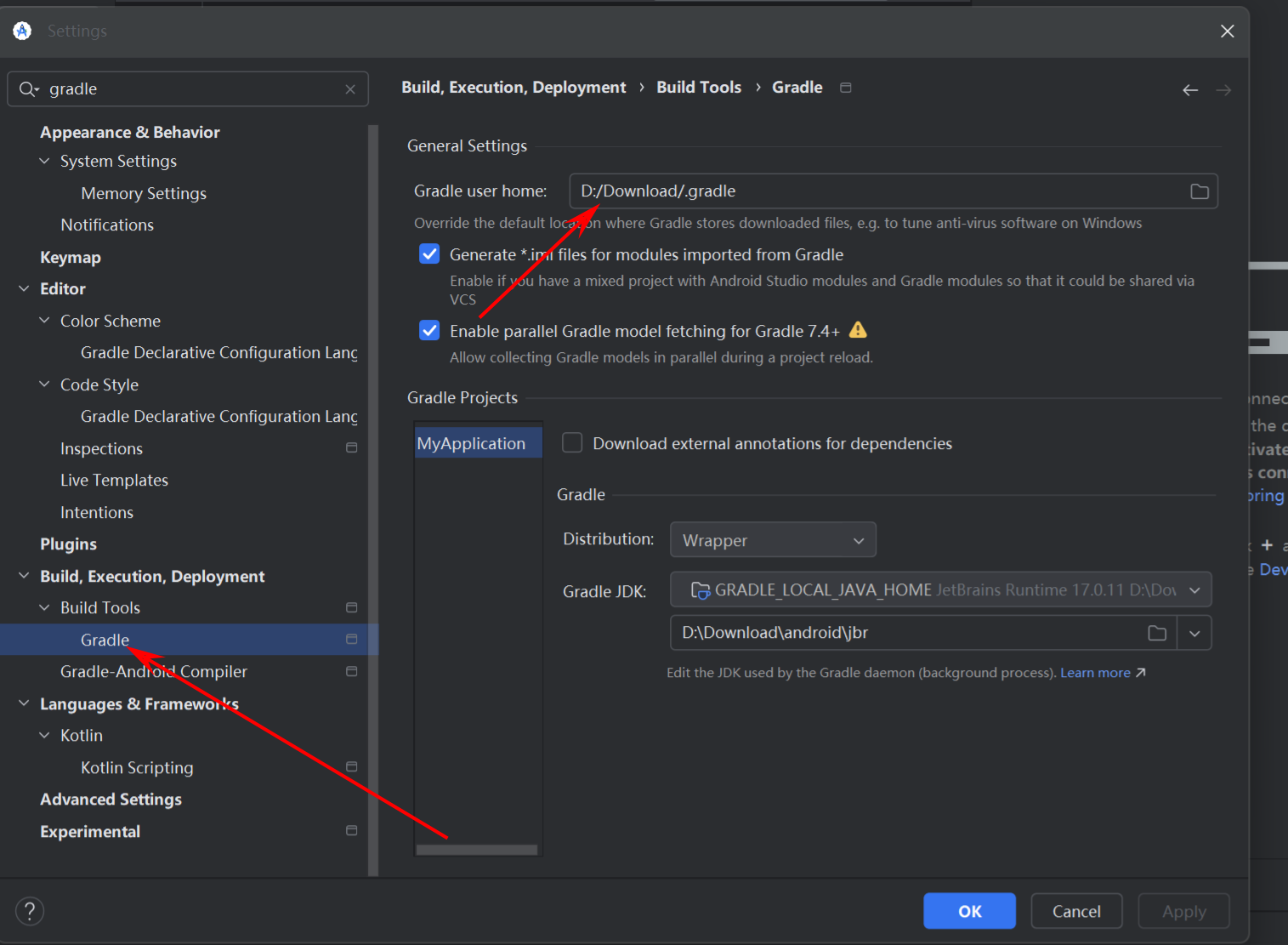Click project icon on Experimental row
The height and width of the screenshot is (945, 1288).
coord(352,830)
